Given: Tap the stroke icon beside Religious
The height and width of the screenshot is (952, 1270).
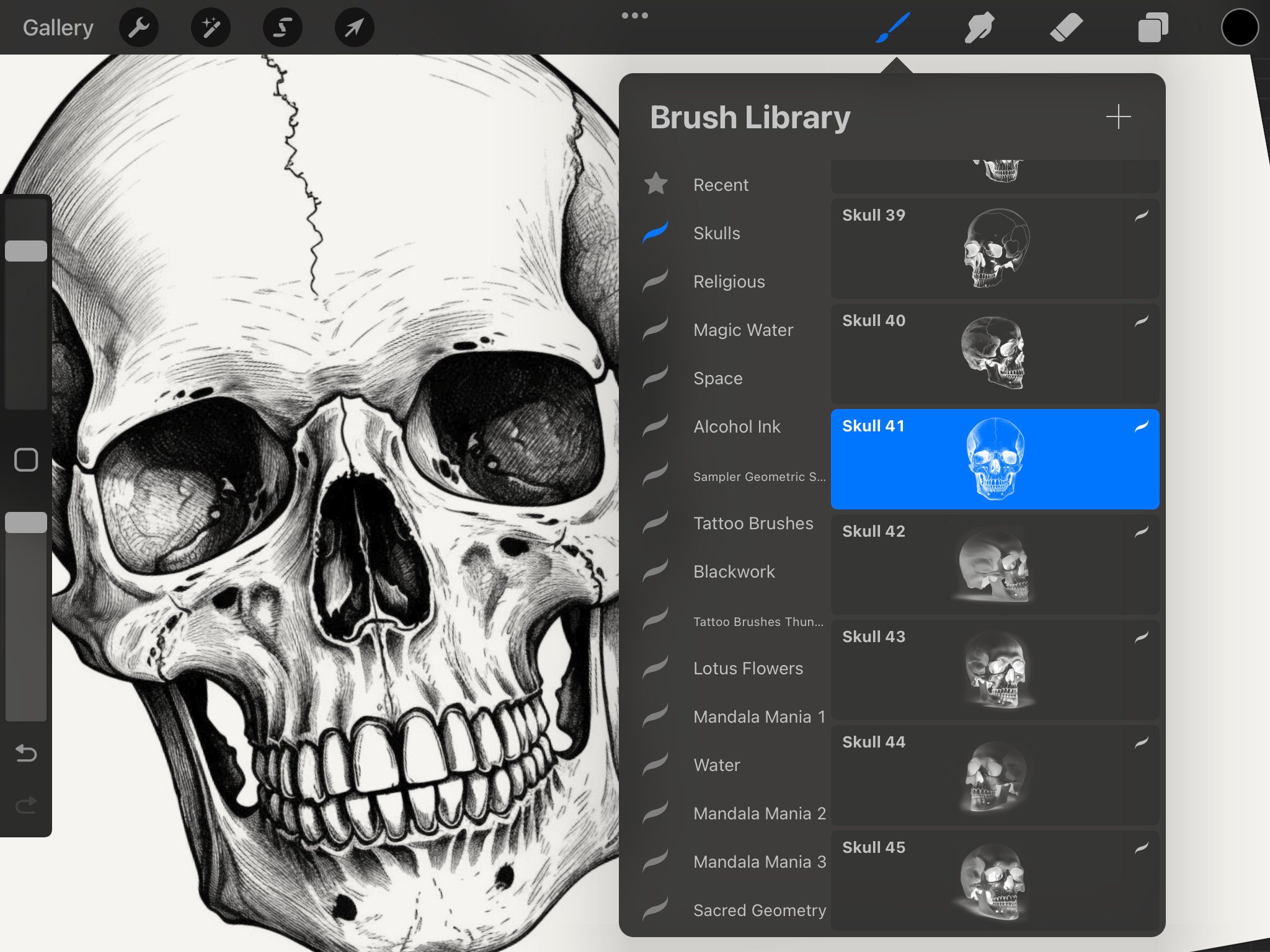Looking at the screenshot, I should tap(655, 280).
